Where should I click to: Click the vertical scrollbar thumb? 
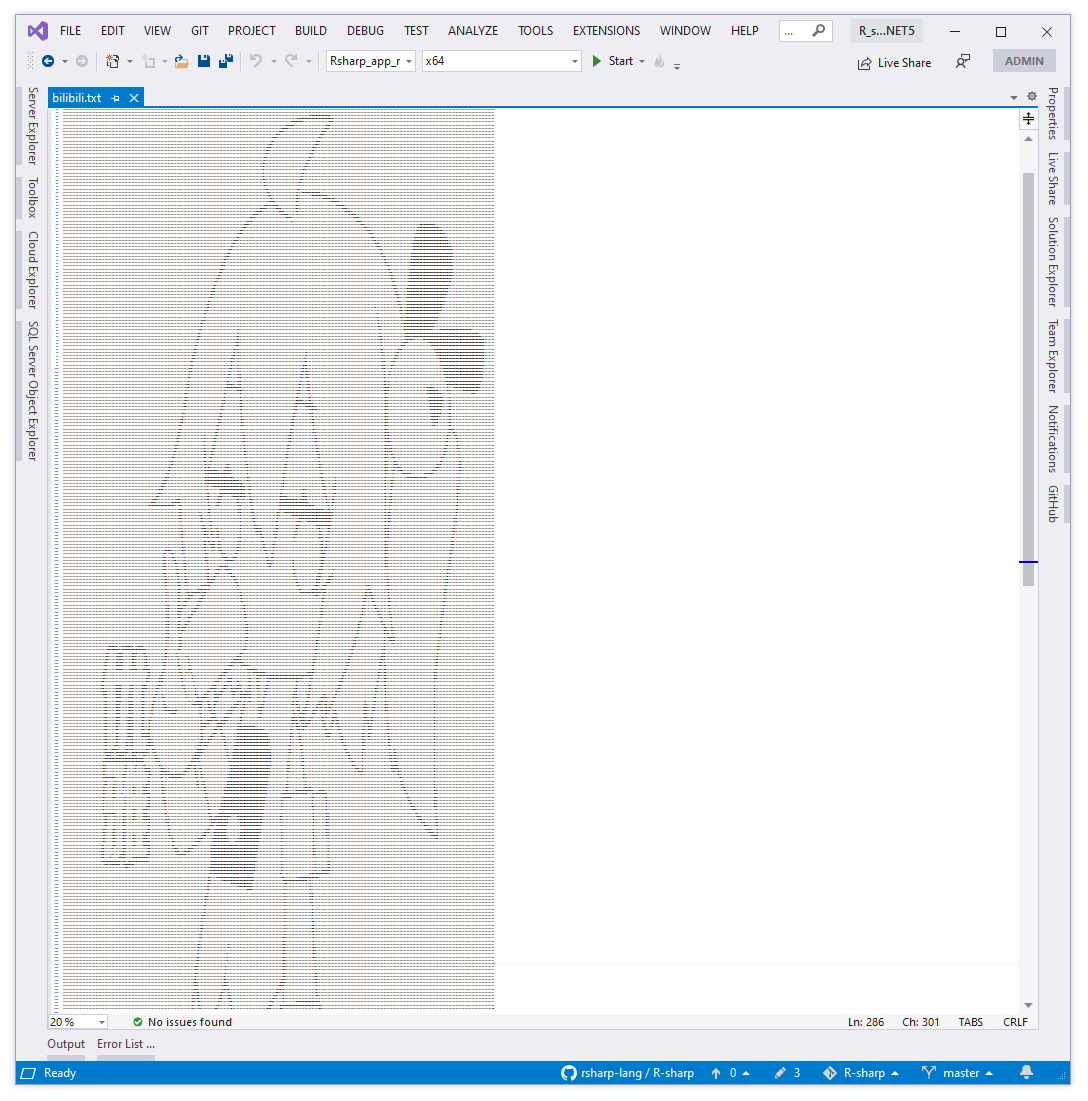point(1028,370)
